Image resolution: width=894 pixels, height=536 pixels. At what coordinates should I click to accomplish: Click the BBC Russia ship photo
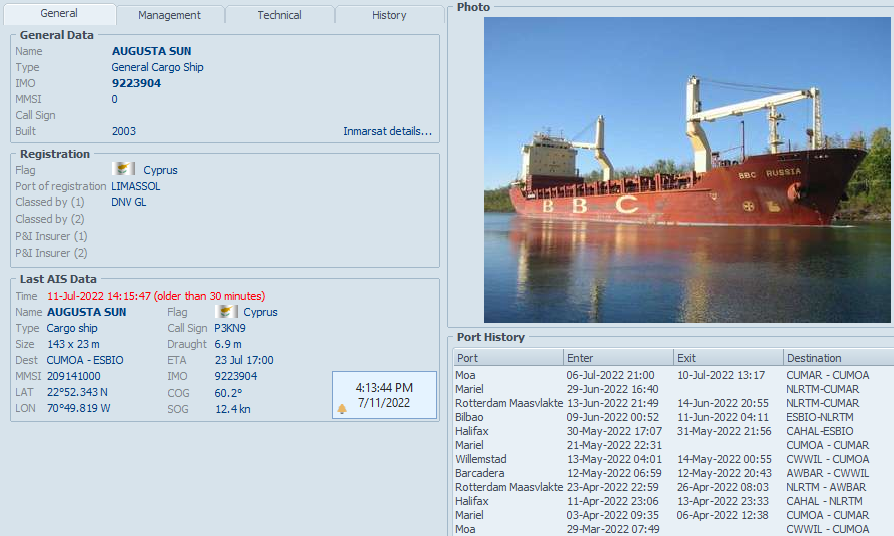(x=687, y=170)
